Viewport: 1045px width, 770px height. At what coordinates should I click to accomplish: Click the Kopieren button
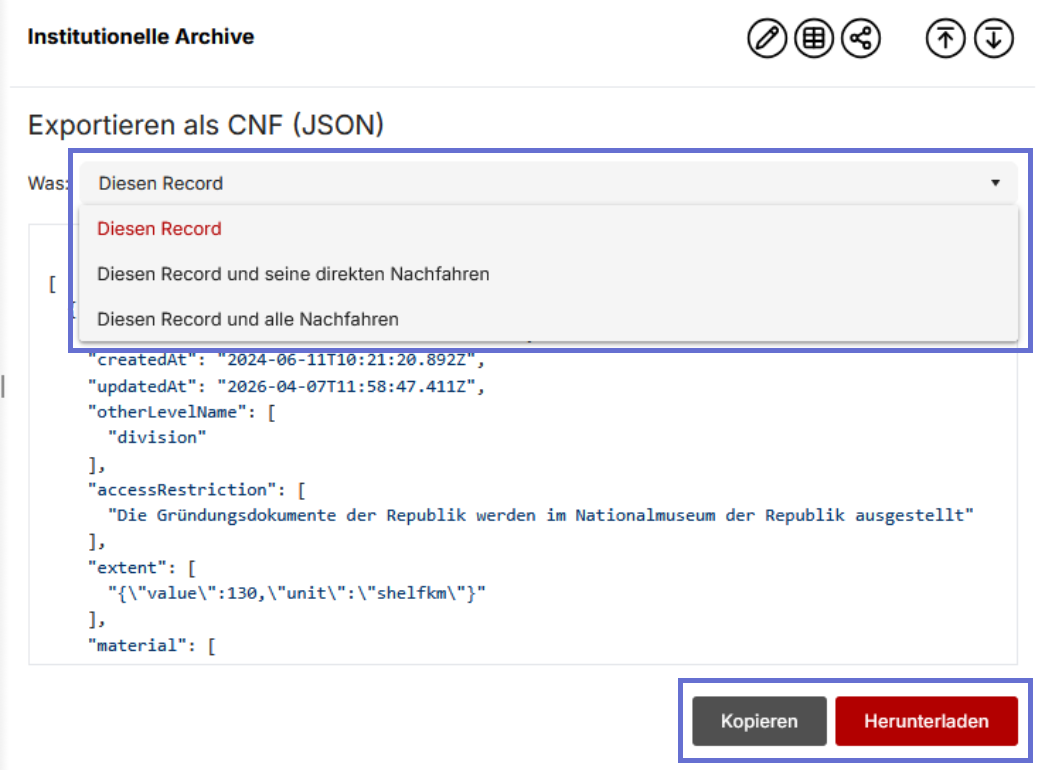pyautogui.click(x=759, y=721)
